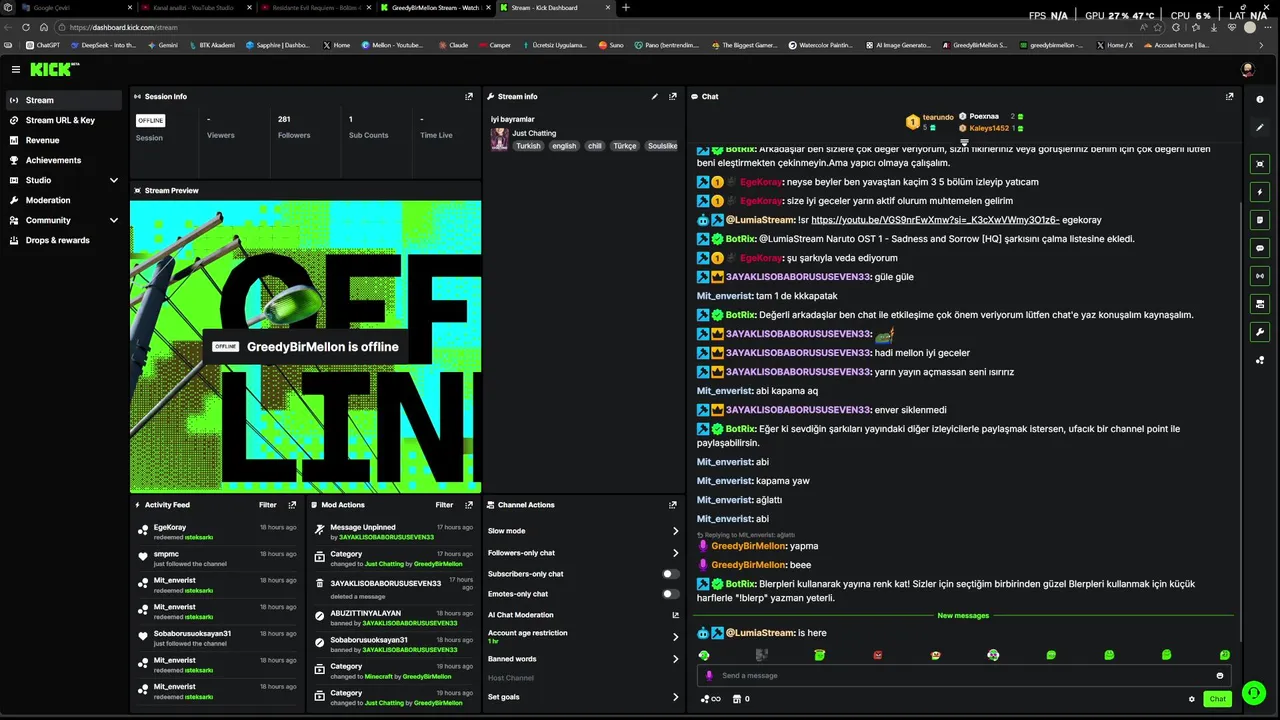
Task: Click the Just Chatting category name
Action: point(534,133)
